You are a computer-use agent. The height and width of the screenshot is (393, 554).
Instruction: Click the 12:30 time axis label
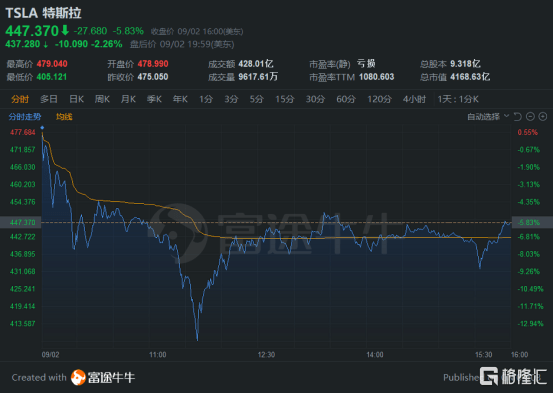tap(266, 354)
